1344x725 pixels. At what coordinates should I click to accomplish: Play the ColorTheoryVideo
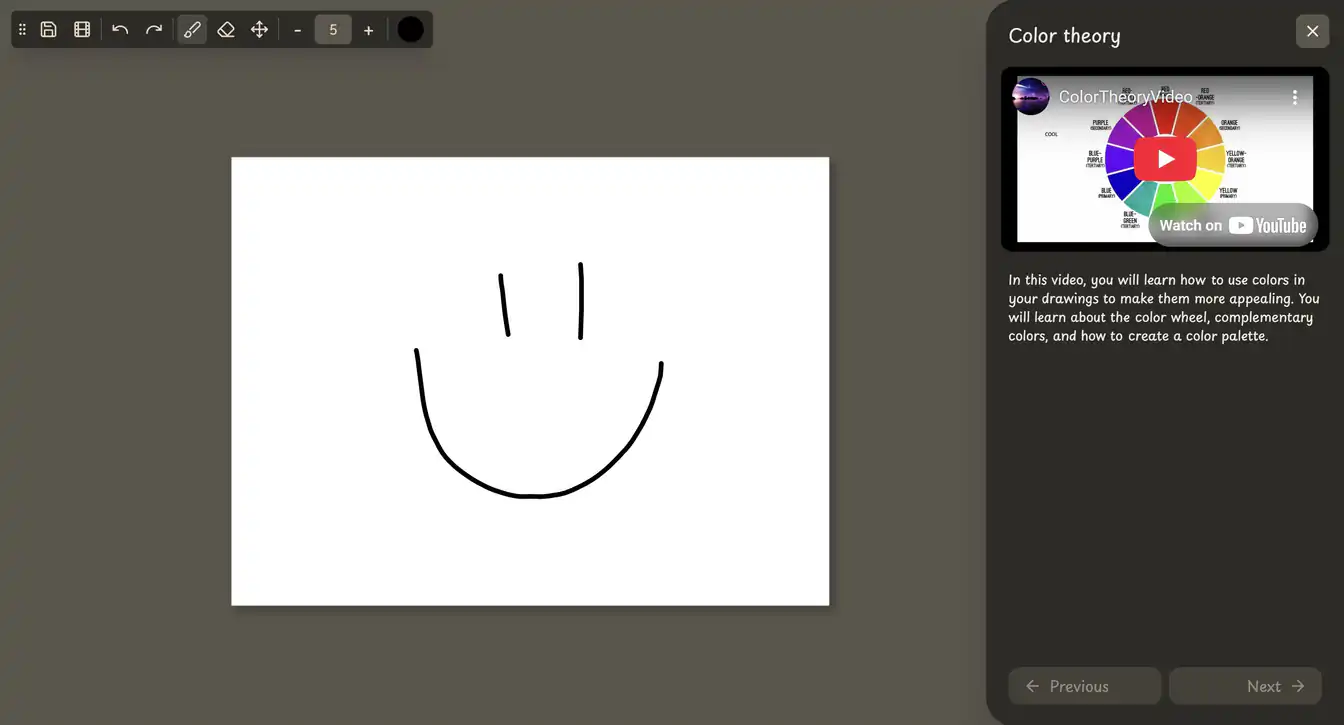(x=1164, y=158)
